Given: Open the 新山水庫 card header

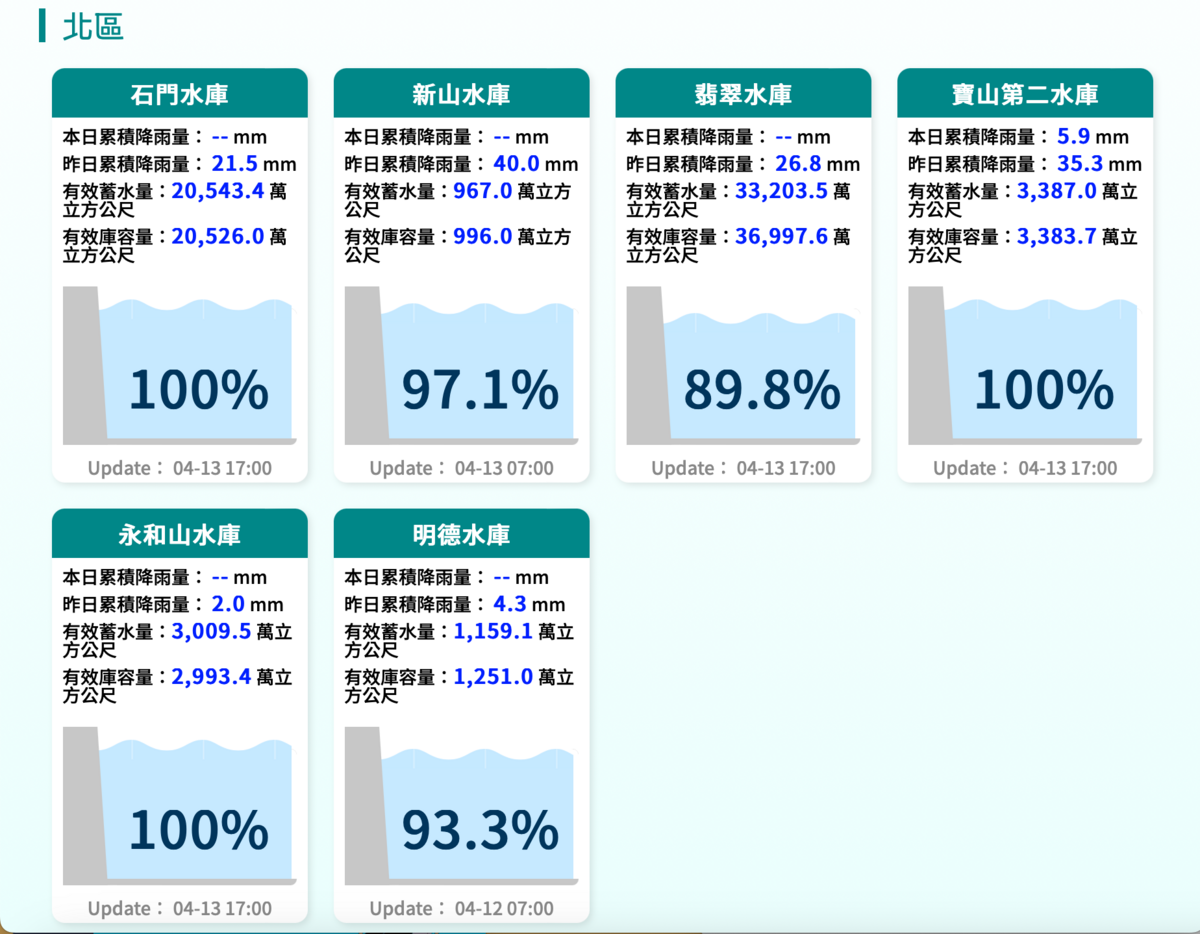Looking at the screenshot, I should pyautogui.click(x=461, y=94).
